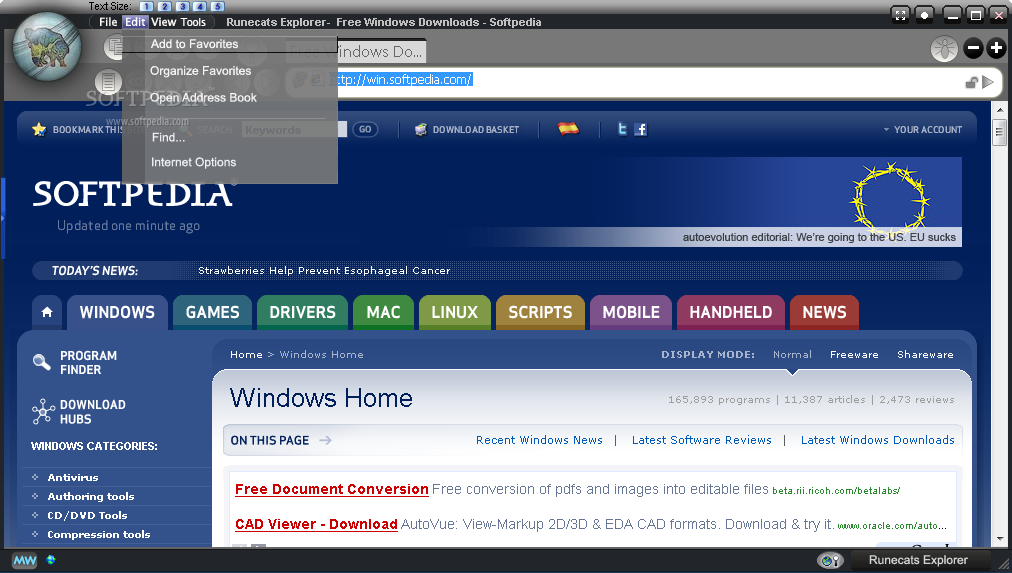This screenshot has width=1012, height=573.
Task: Open the Authoring tools category
Action: point(91,496)
